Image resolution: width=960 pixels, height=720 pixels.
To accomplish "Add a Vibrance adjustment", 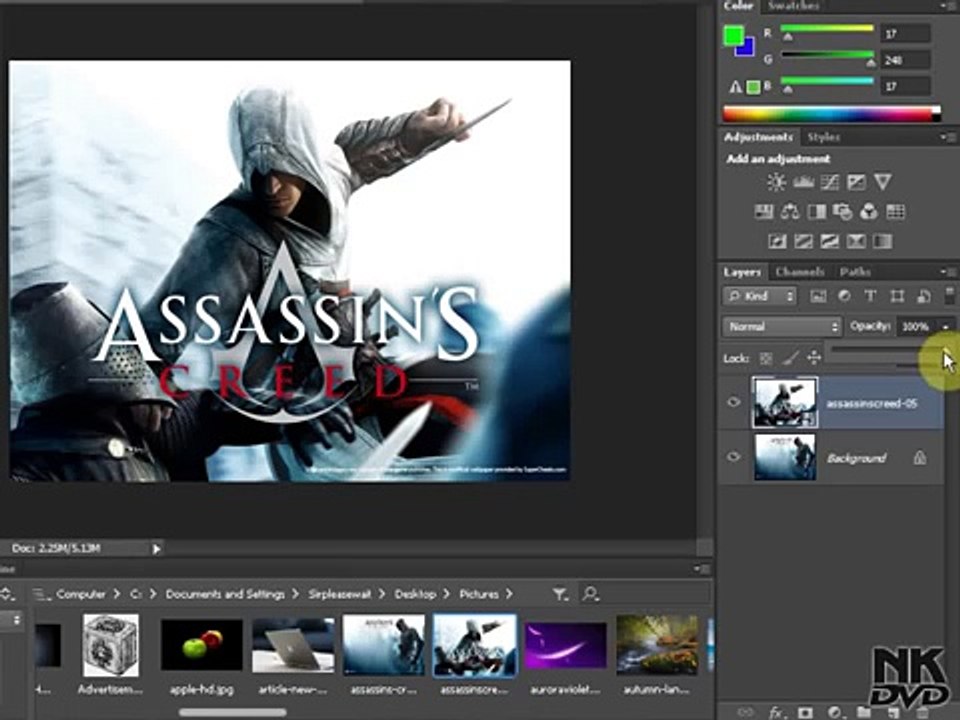I will point(882,182).
